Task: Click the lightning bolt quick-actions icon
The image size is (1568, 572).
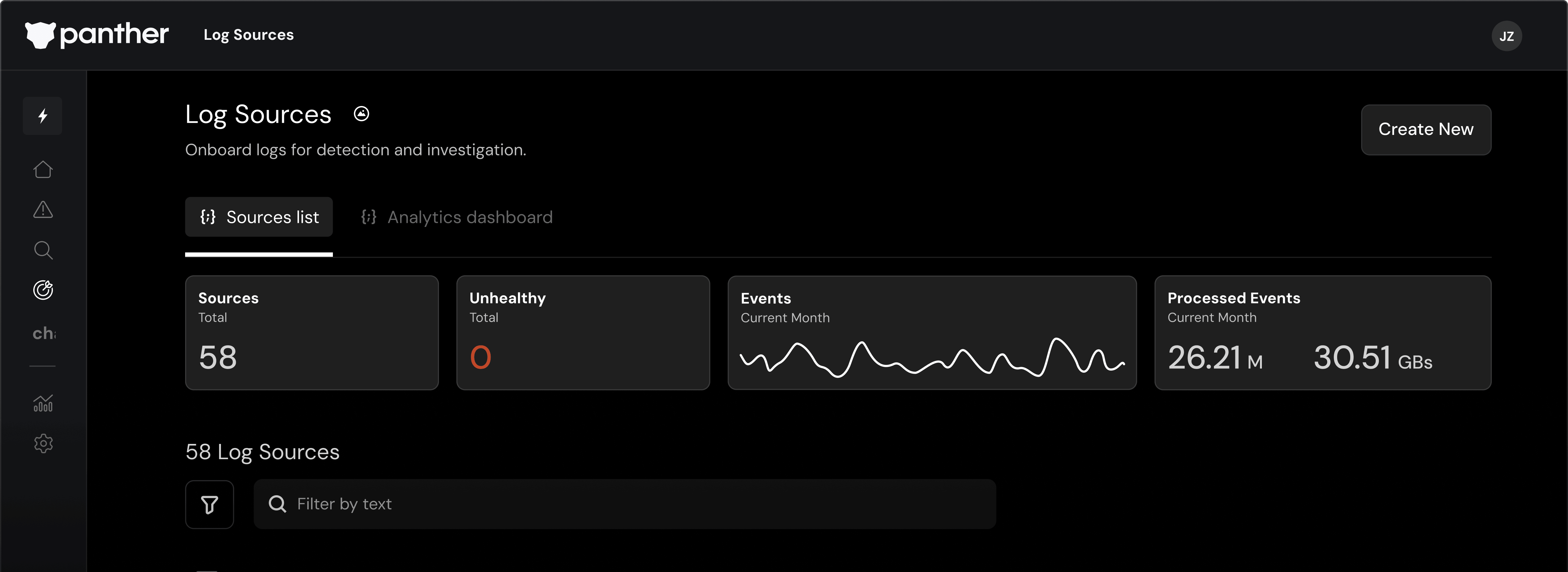Action: pyautogui.click(x=43, y=116)
